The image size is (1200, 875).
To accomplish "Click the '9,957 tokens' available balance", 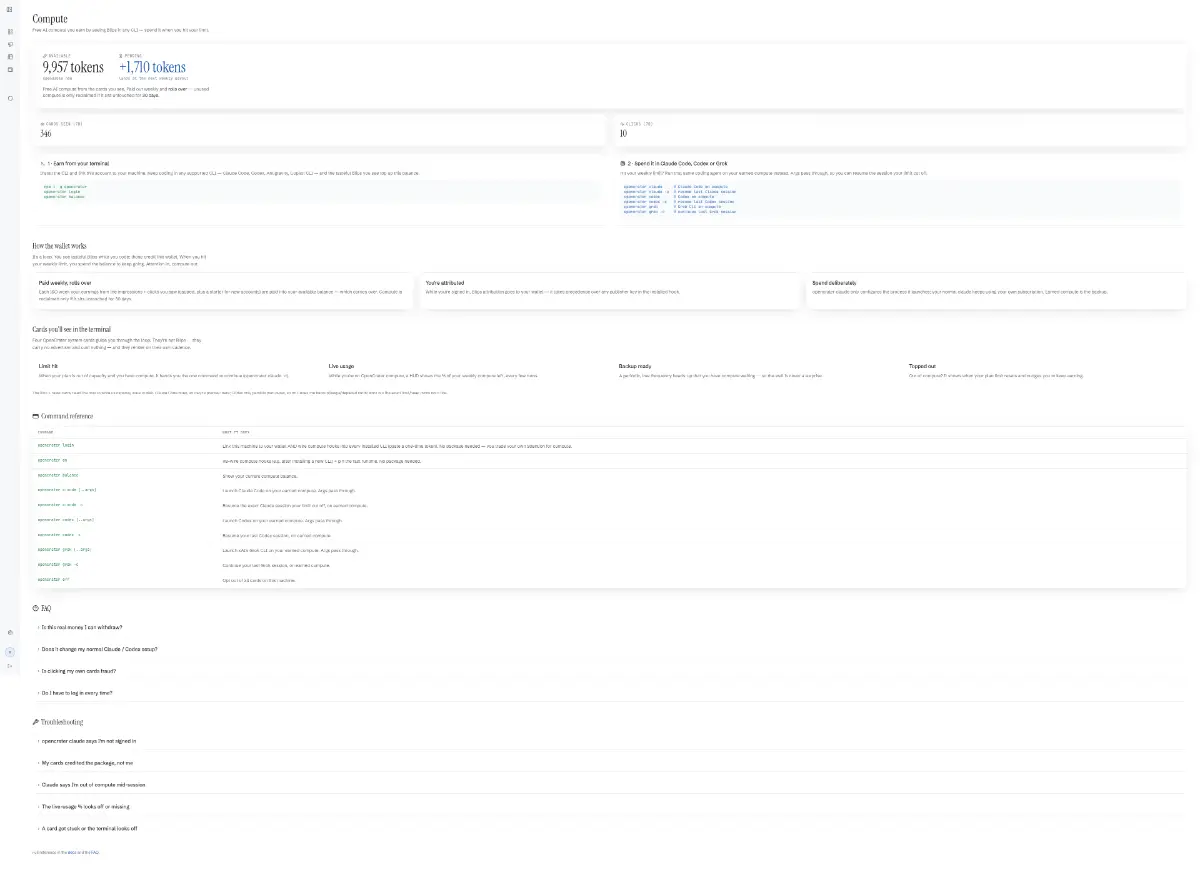I will pos(73,67).
